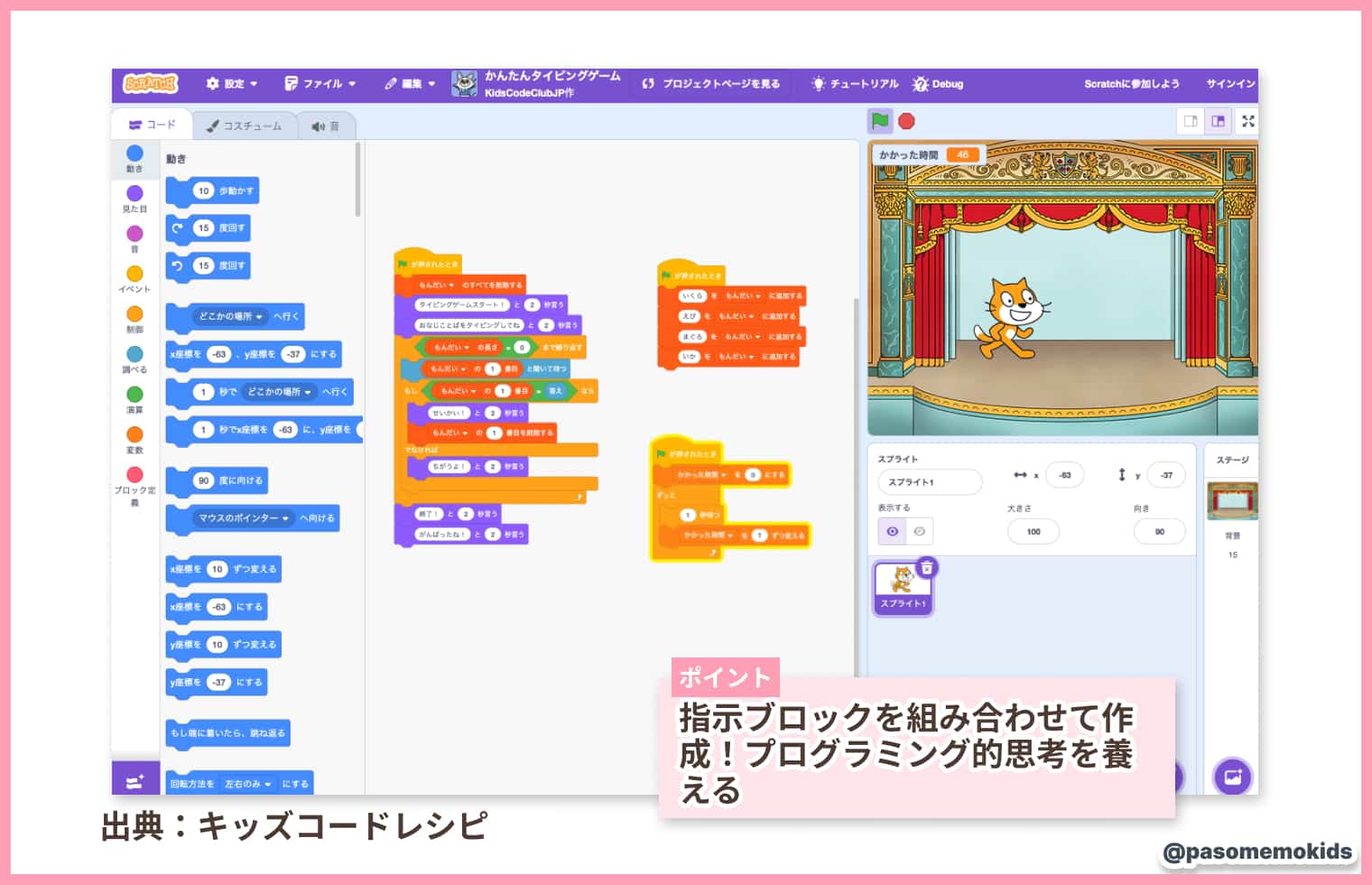
Task: Select the 見た目 looks category
Action: (134, 200)
